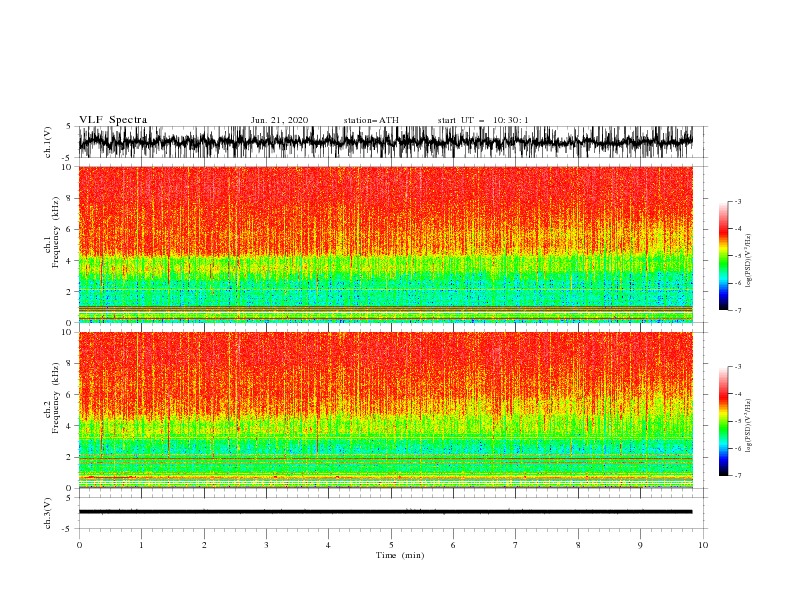This screenshot has width=792, height=612.
Task: Click the time axis tick label '9'
Action: (640, 545)
